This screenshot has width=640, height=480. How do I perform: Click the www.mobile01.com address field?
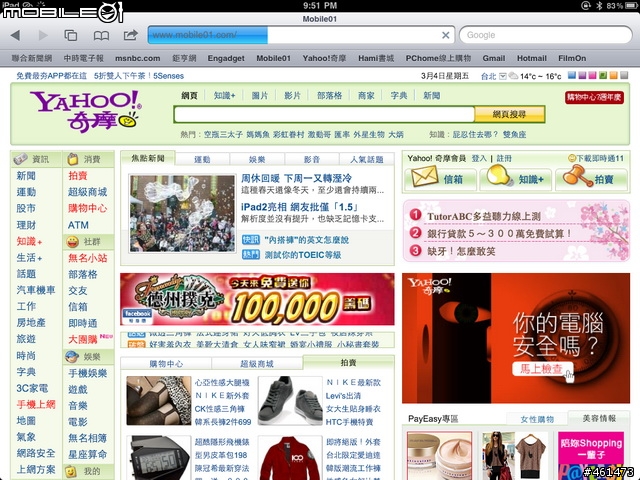(x=301, y=35)
